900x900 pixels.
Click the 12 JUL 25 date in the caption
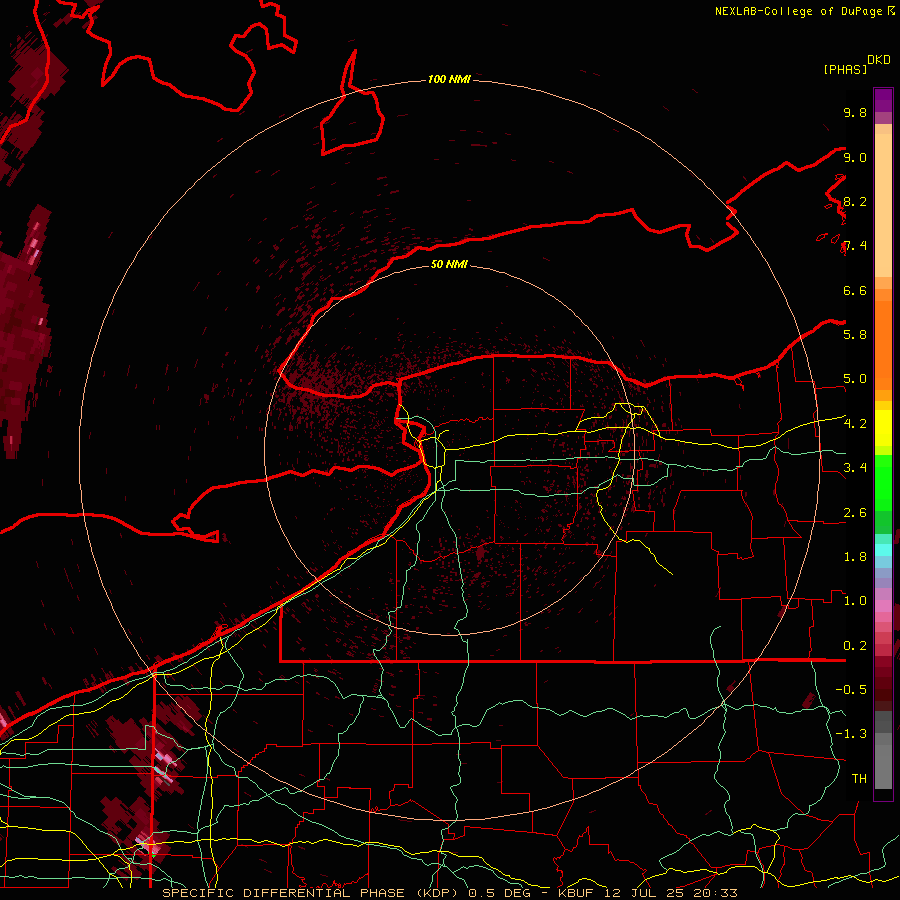[644, 893]
